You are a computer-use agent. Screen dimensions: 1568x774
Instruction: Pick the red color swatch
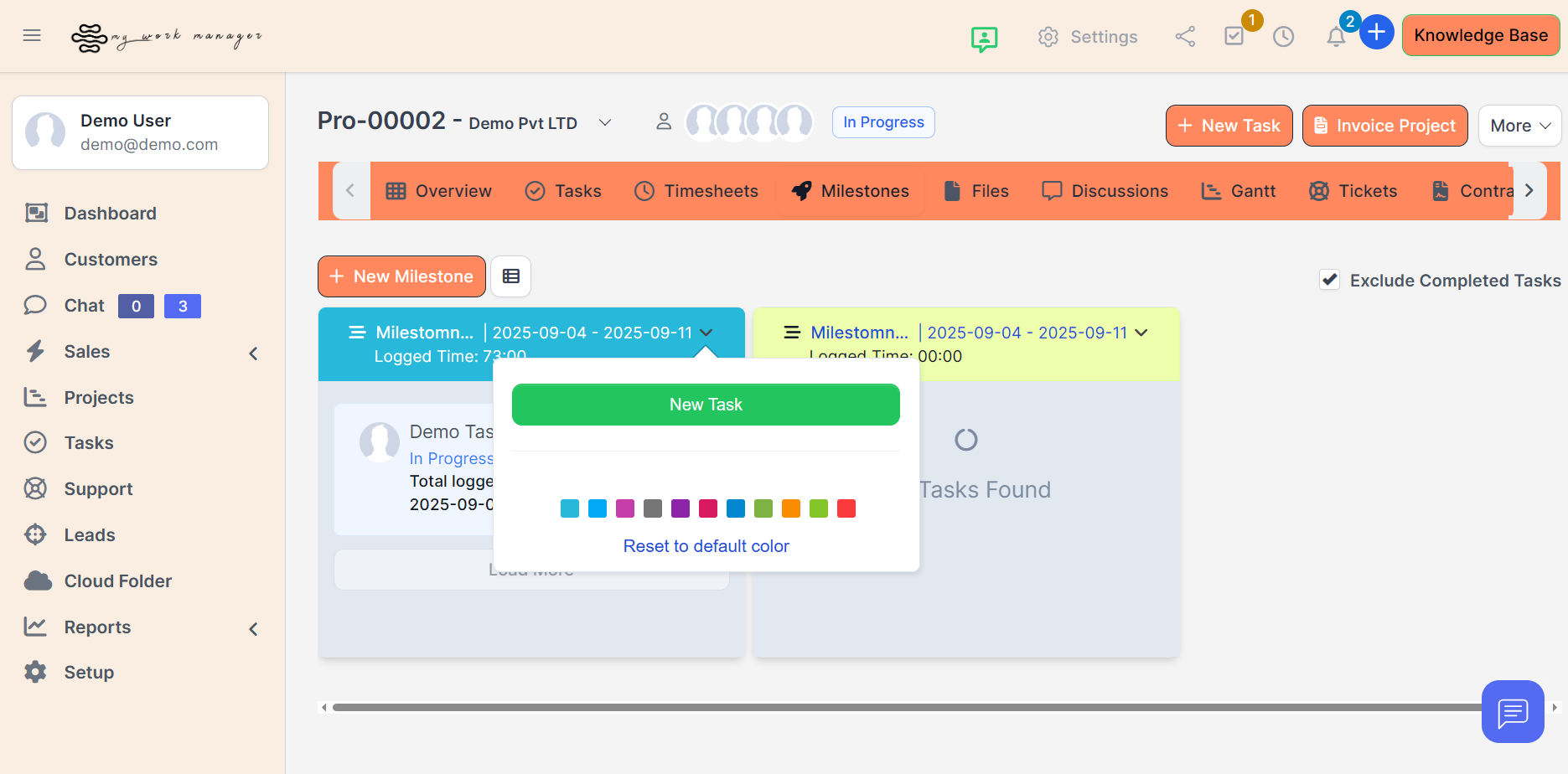click(846, 508)
